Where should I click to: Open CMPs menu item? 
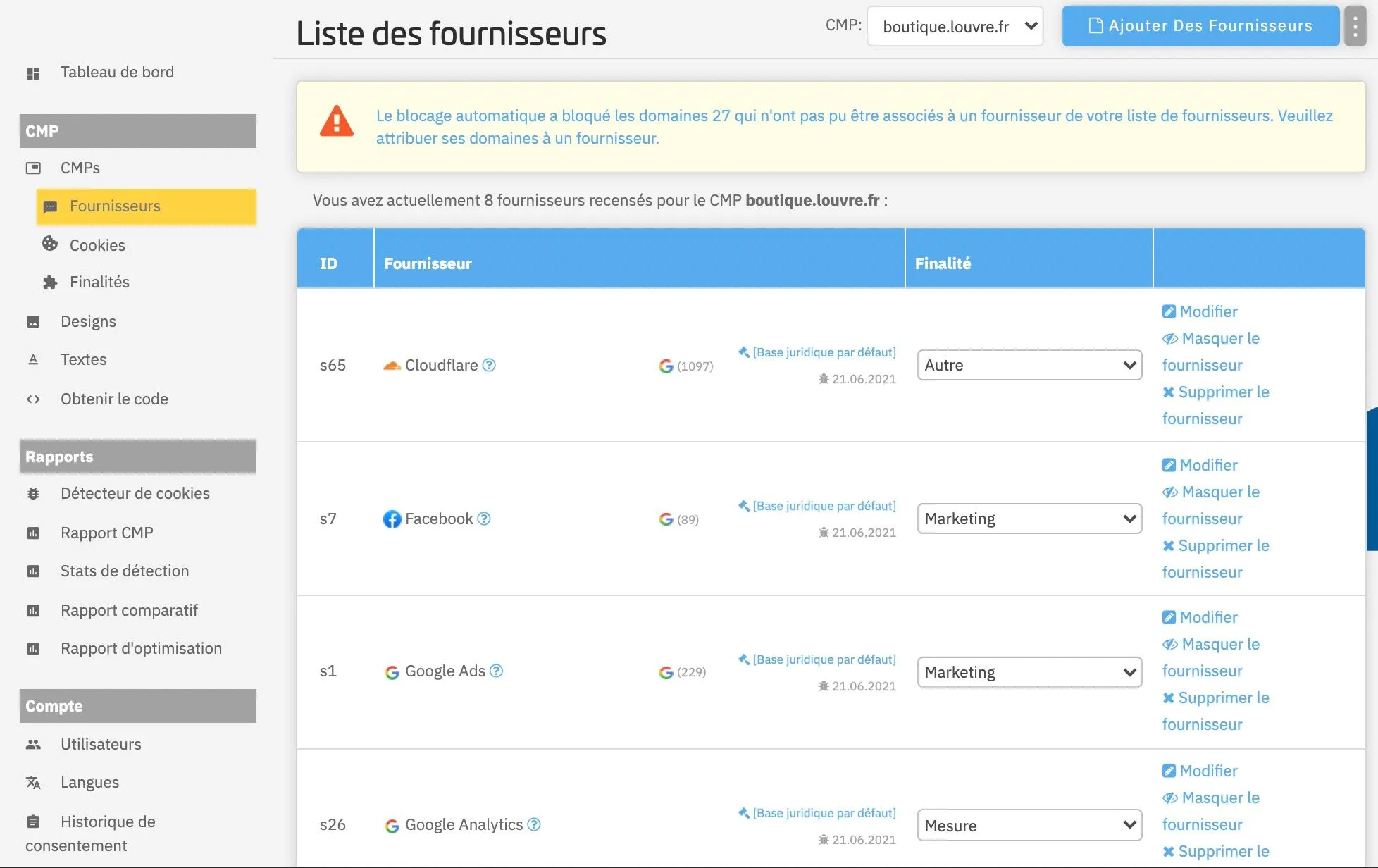point(80,168)
